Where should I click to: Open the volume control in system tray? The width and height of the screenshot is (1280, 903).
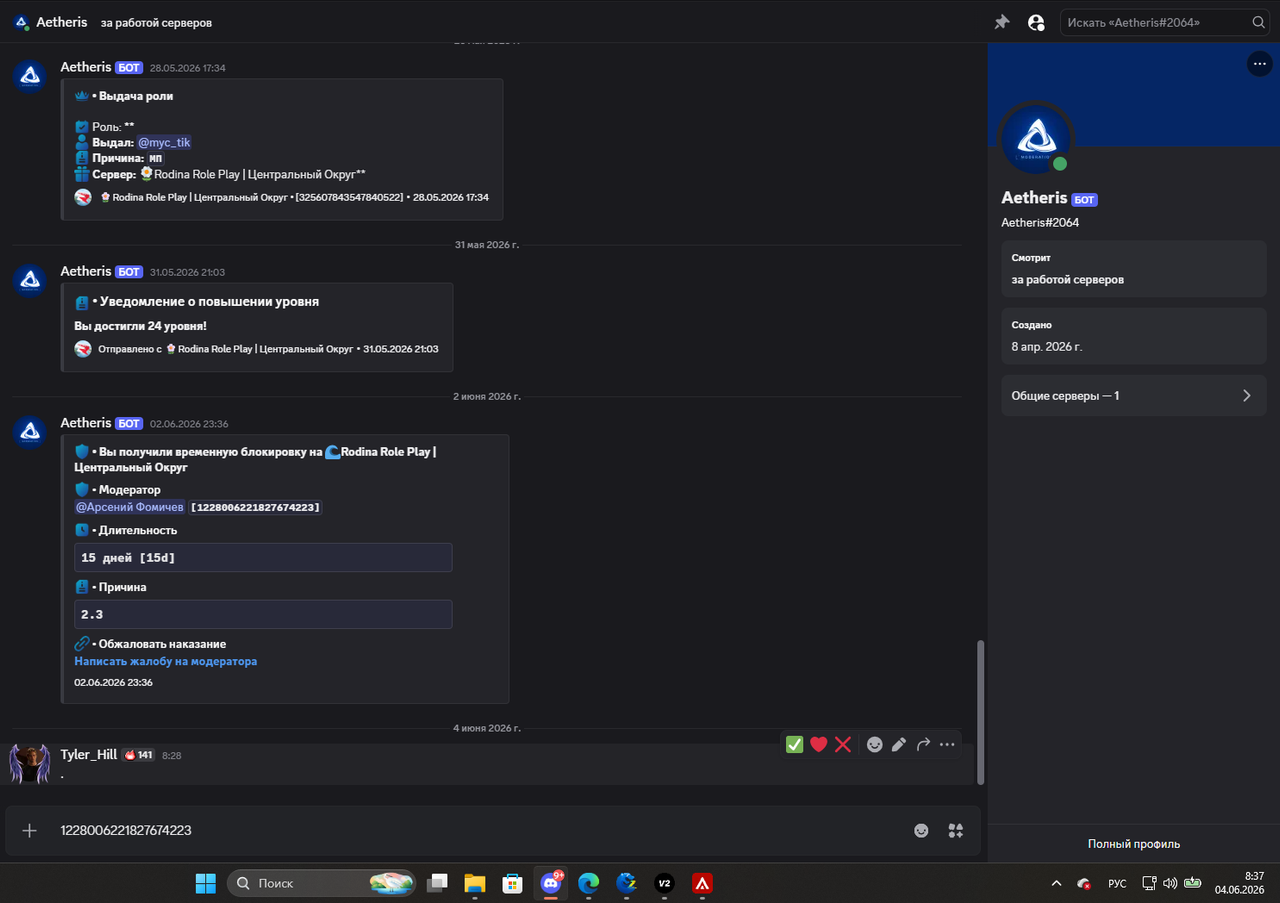1170,884
